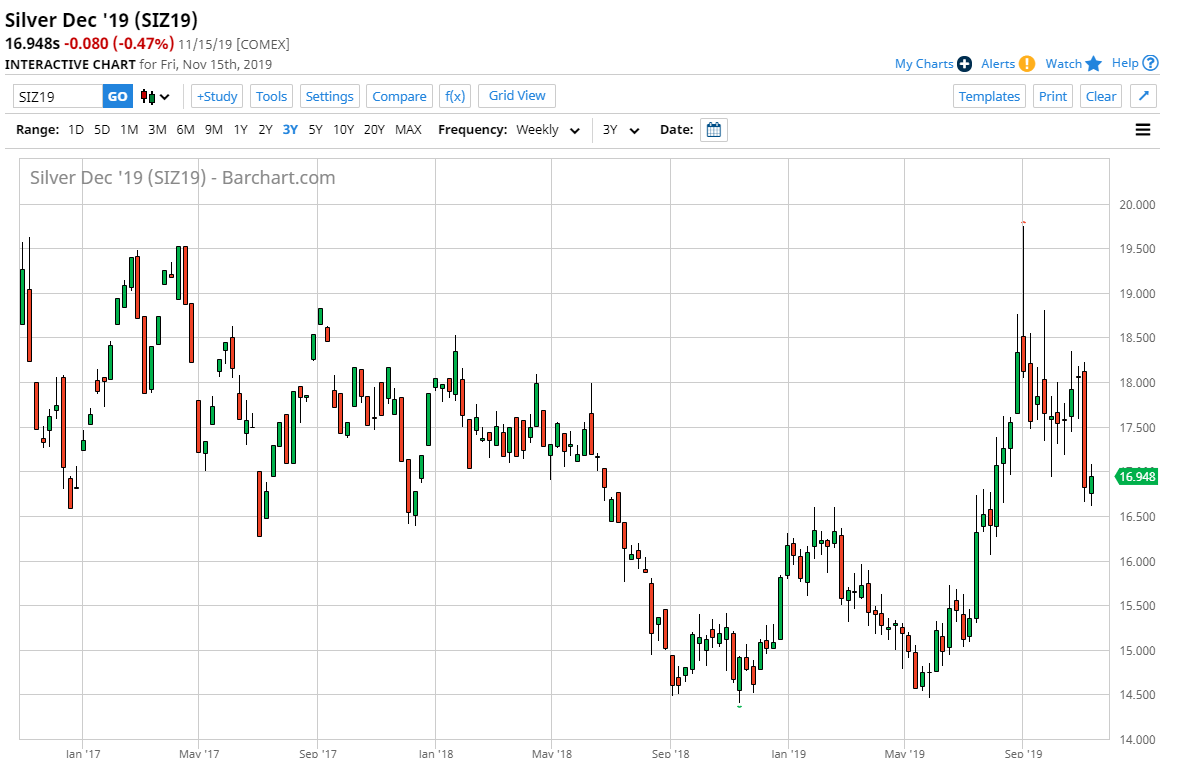
Task: Select the 9M range
Action: pos(214,130)
